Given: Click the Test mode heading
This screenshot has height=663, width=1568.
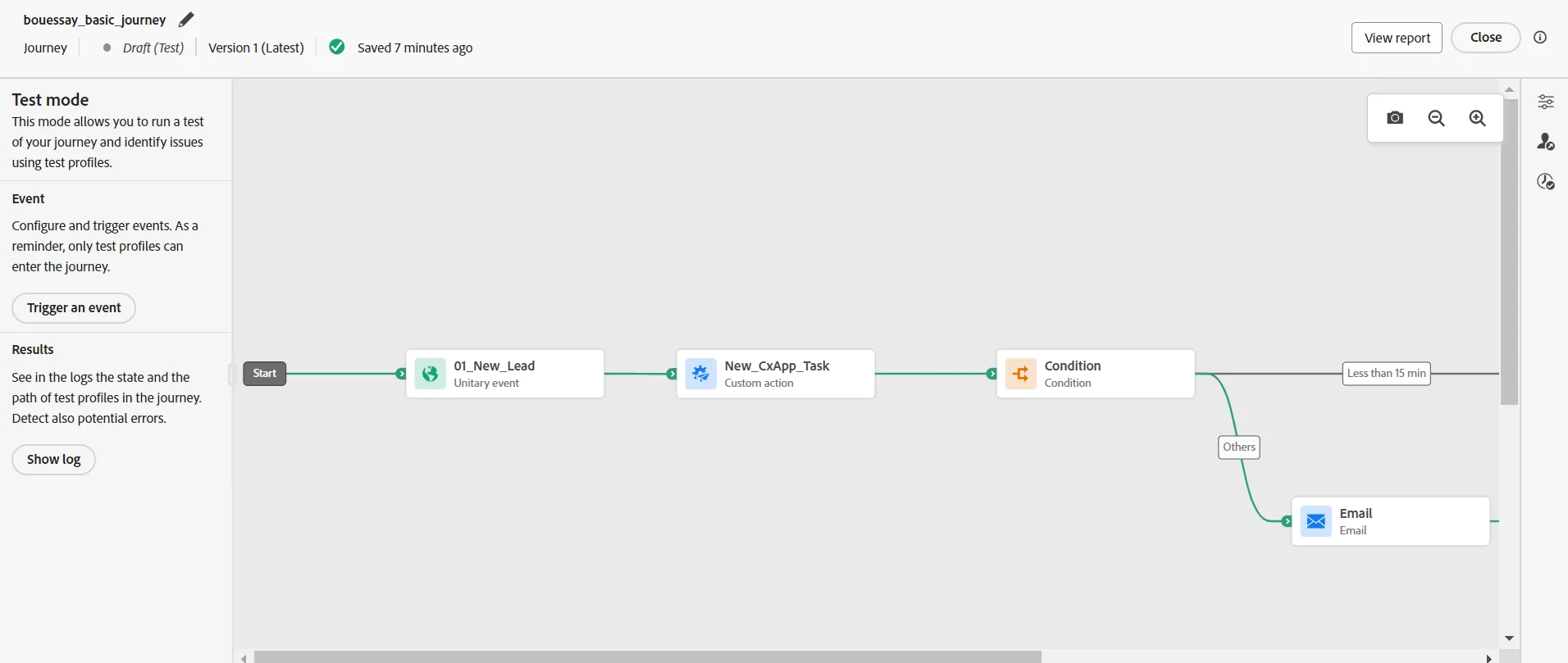Looking at the screenshot, I should (x=50, y=100).
